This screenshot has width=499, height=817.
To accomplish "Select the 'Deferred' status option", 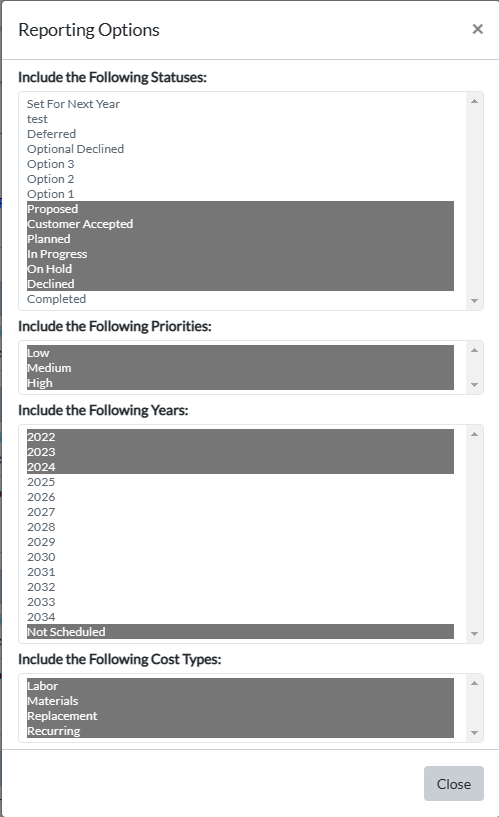I will click(x=240, y=134).
